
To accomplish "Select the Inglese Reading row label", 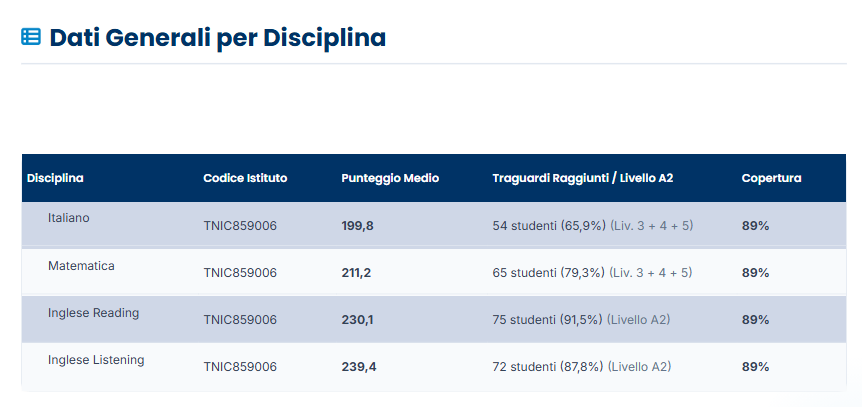I will 93,313.
